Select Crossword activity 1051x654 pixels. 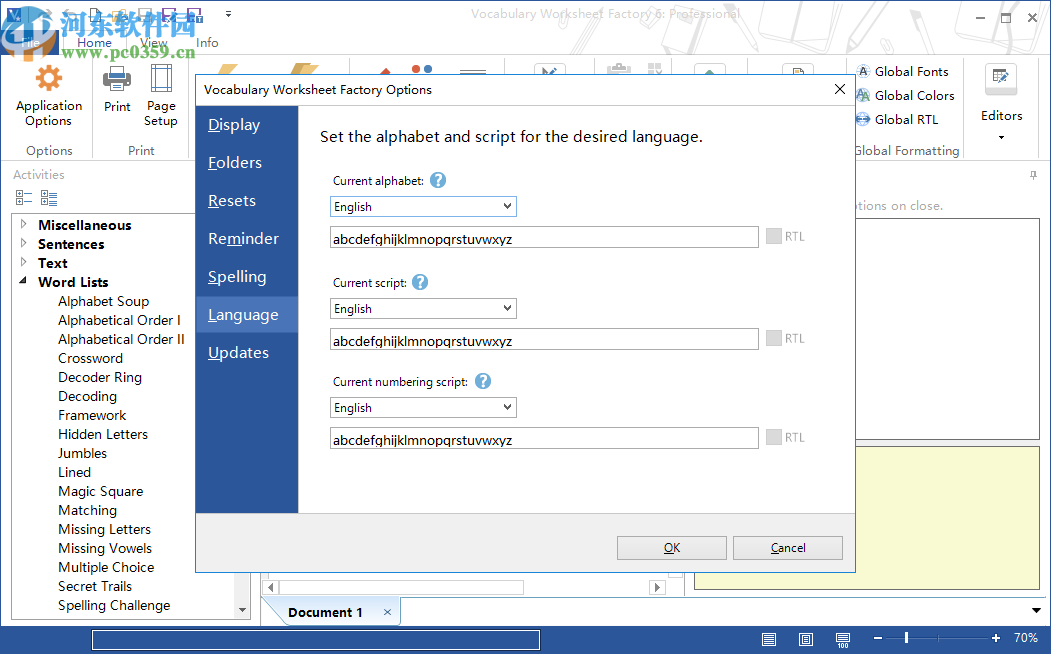click(90, 358)
